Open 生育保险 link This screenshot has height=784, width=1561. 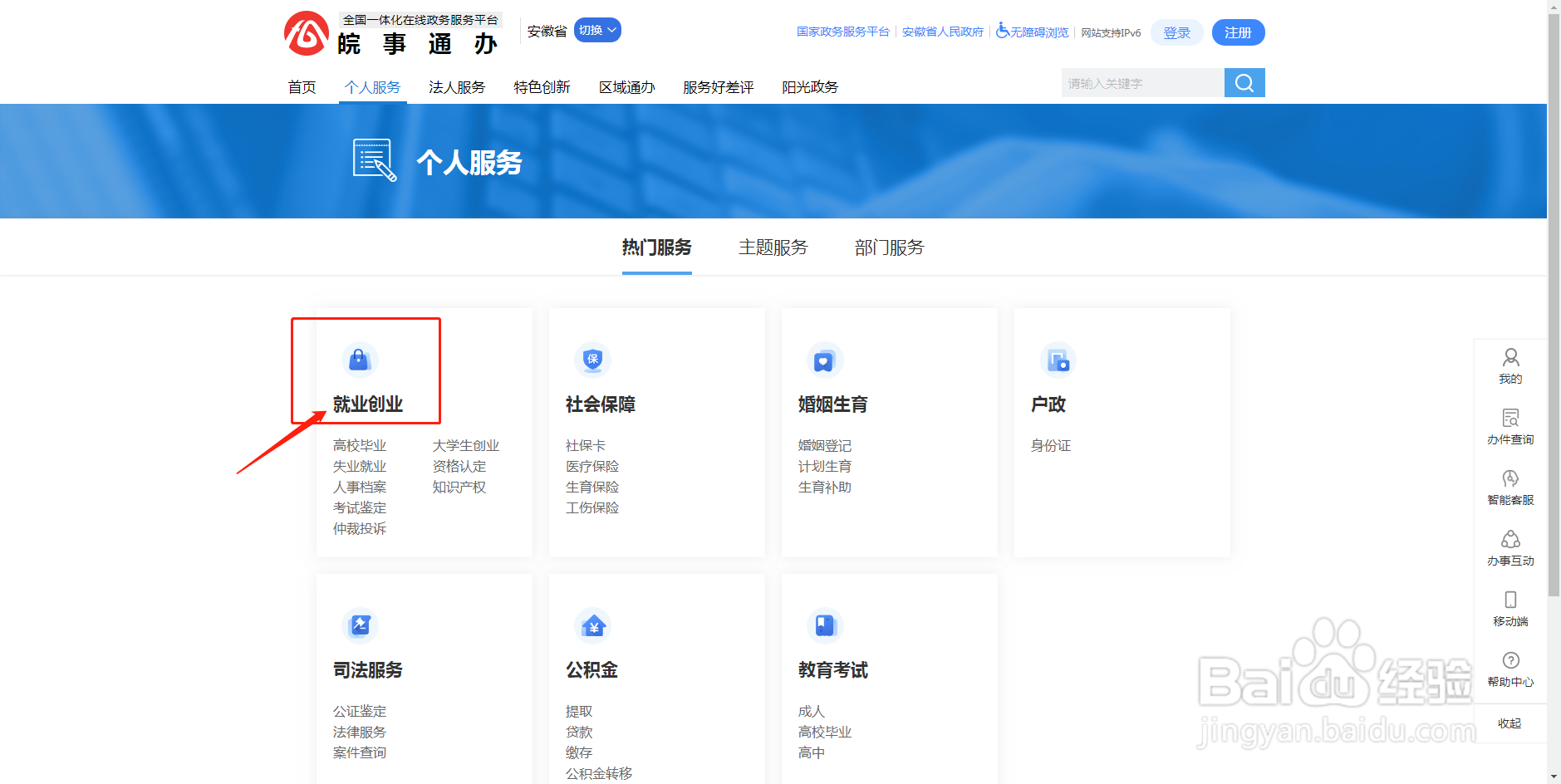[x=592, y=488]
